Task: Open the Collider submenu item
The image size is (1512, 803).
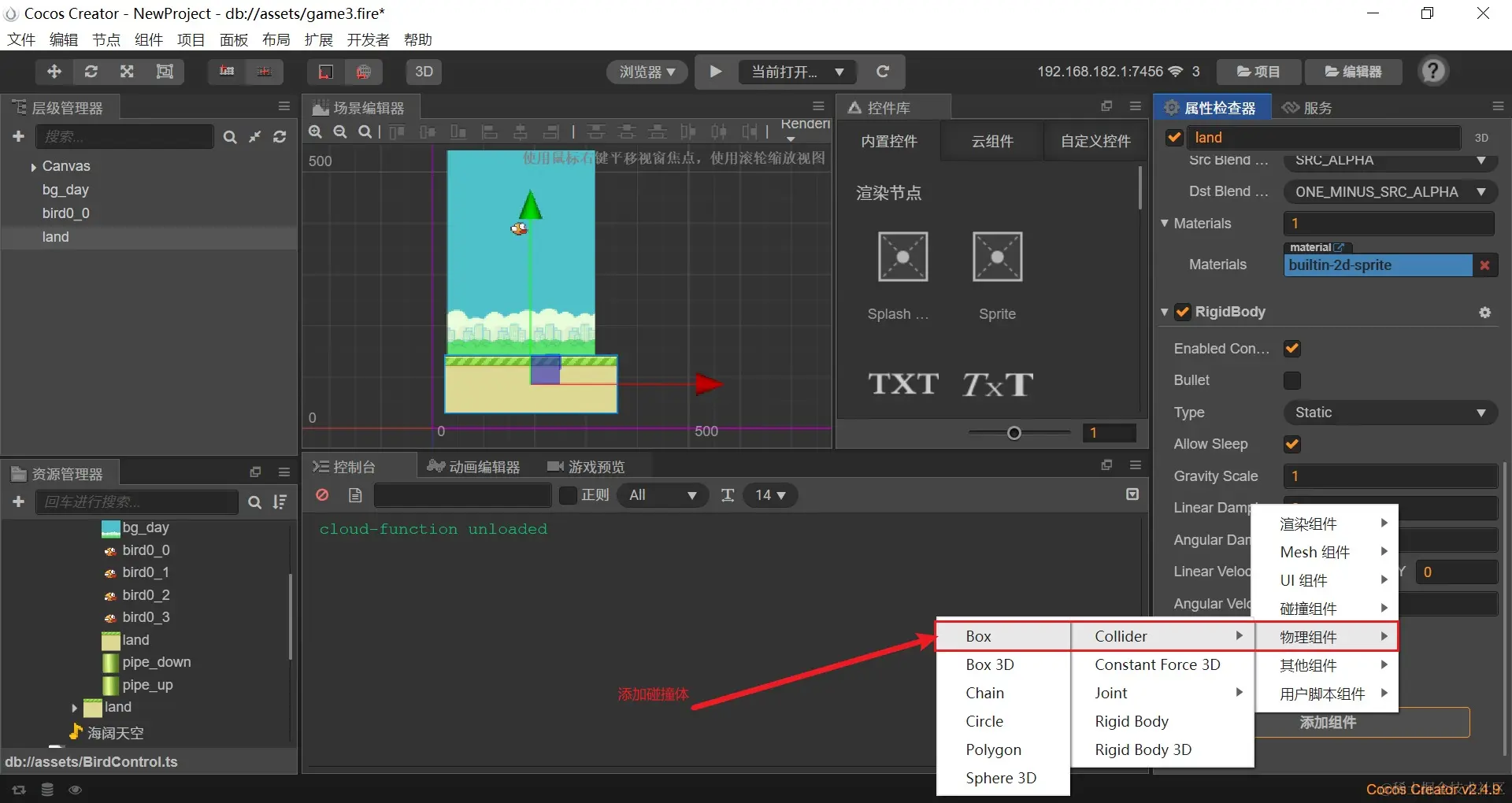Action: tap(1162, 636)
